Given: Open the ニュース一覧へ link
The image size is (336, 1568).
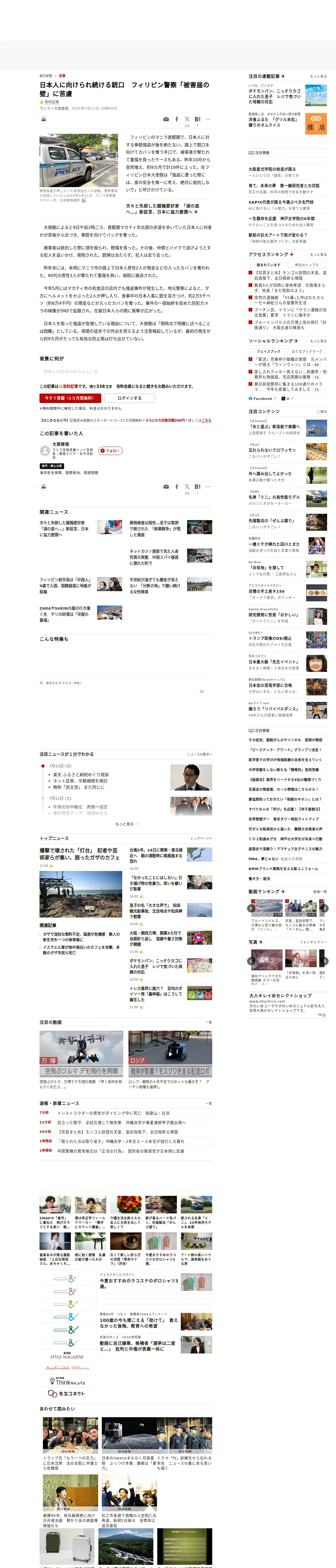Looking at the screenshot, I should (x=199, y=754).
